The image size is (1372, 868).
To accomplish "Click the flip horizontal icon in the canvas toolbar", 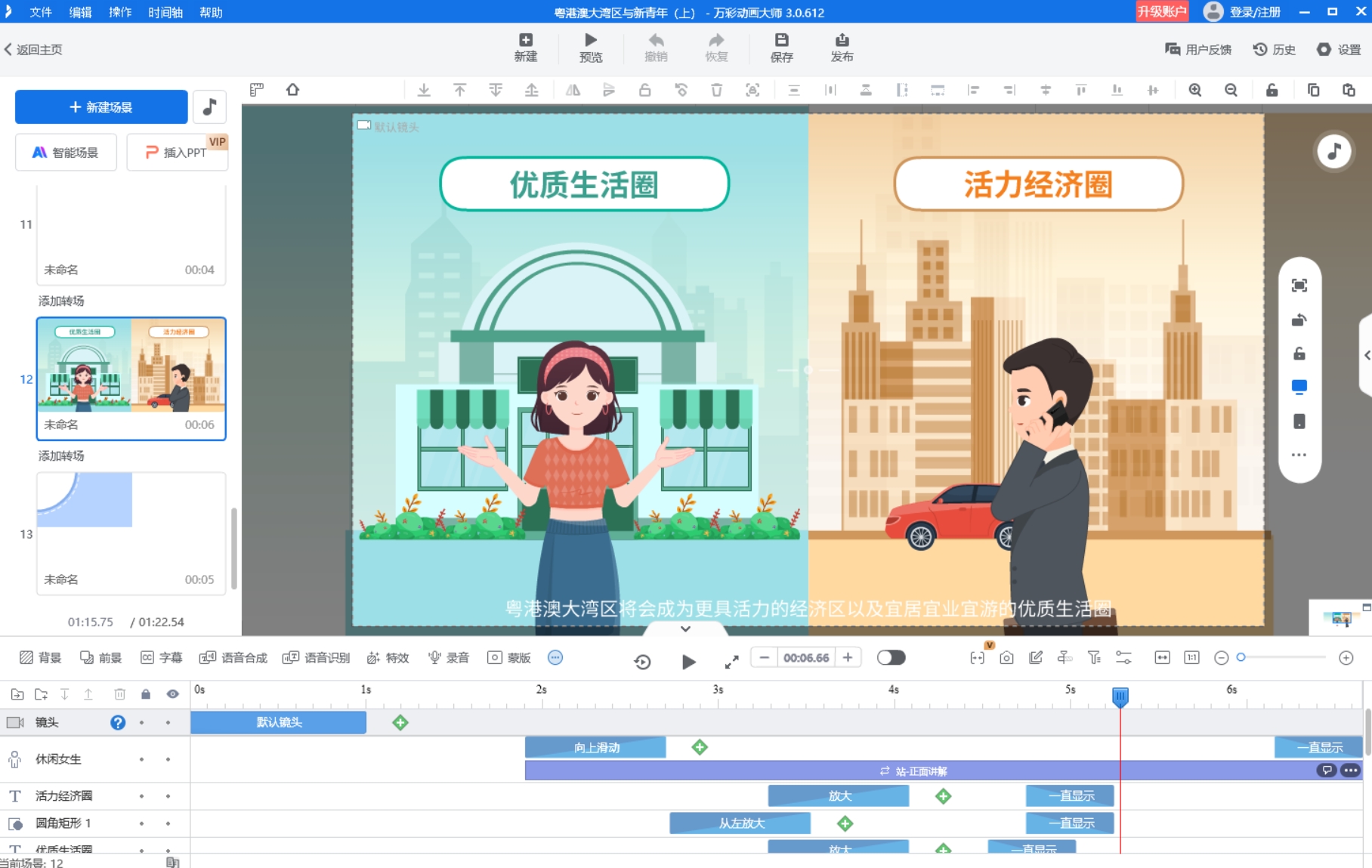I will coord(573,90).
